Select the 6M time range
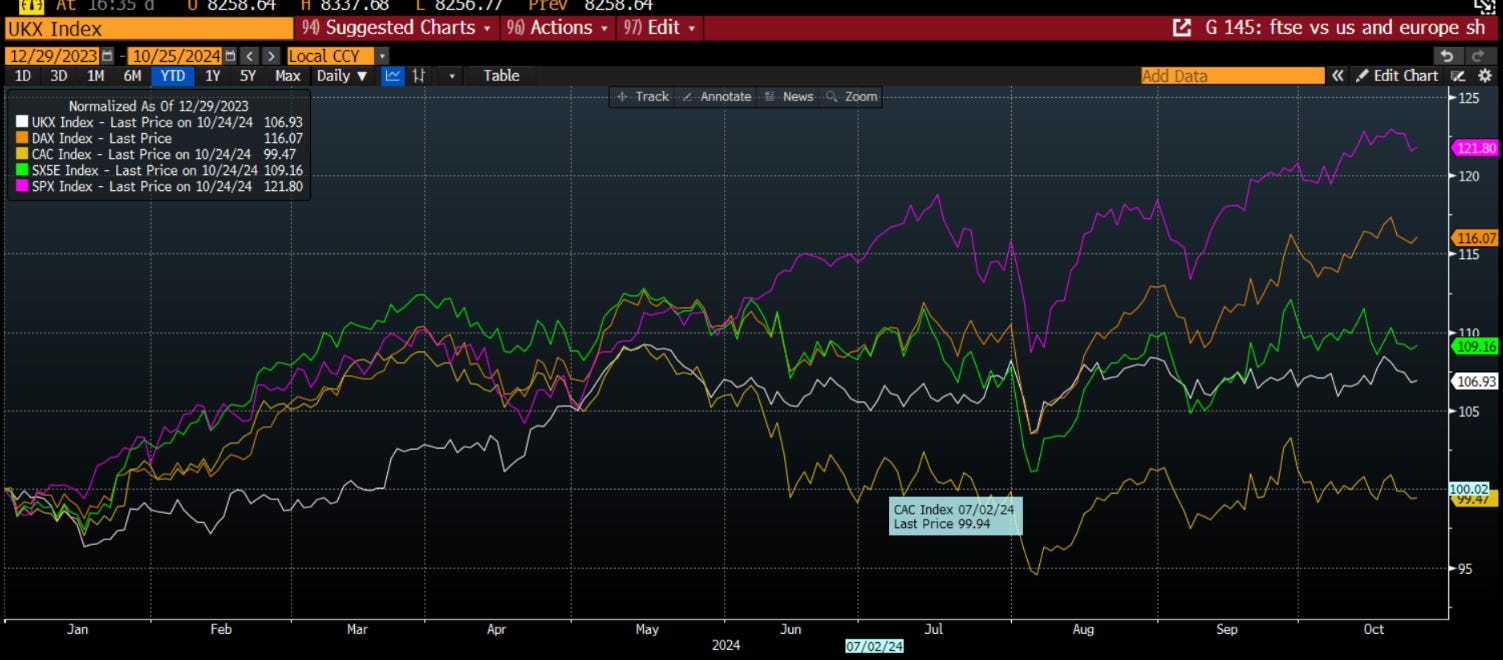1503x660 pixels. click(x=132, y=76)
